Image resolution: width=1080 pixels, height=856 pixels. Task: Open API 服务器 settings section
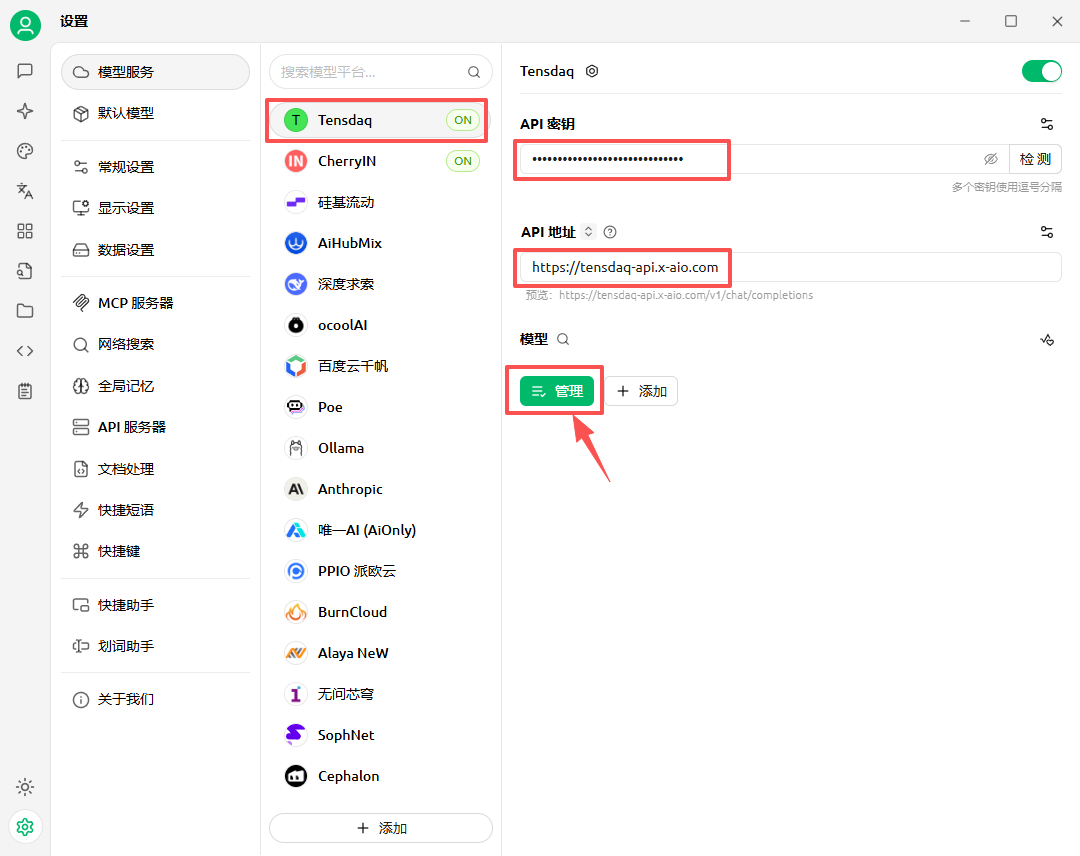[x=155, y=427]
